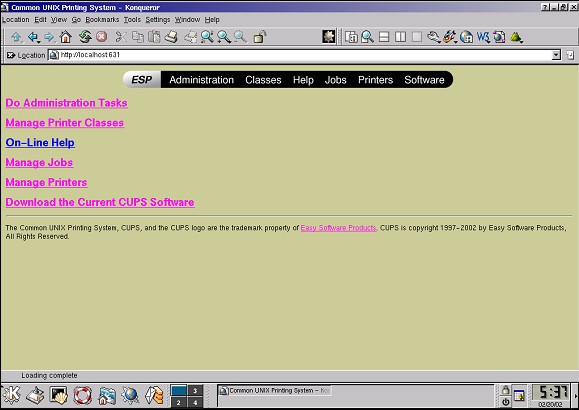Print the page with the printer icon
The height and width of the screenshot is (410, 579).
(x=171, y=37)
